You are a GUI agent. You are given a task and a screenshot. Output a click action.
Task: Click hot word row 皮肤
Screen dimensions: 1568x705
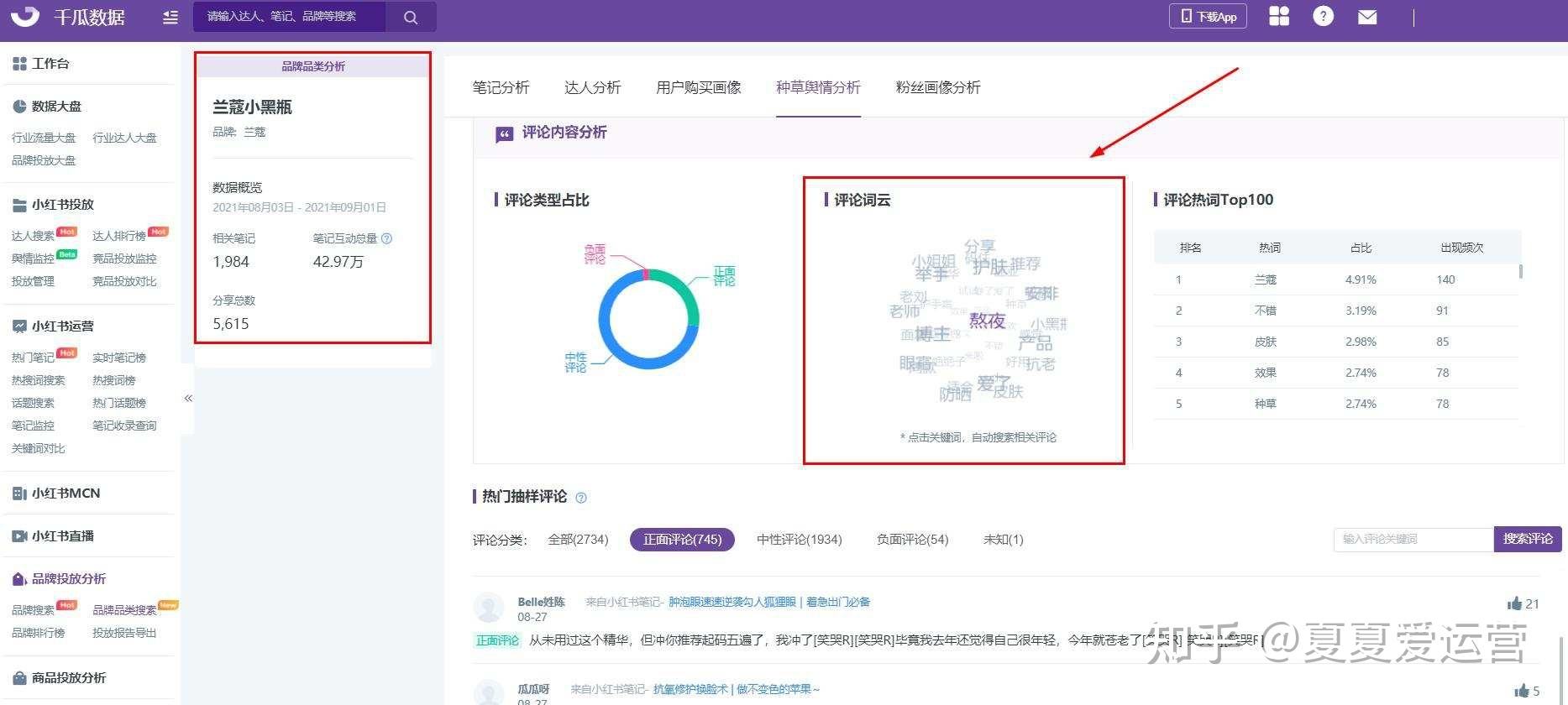point(1336,342)
